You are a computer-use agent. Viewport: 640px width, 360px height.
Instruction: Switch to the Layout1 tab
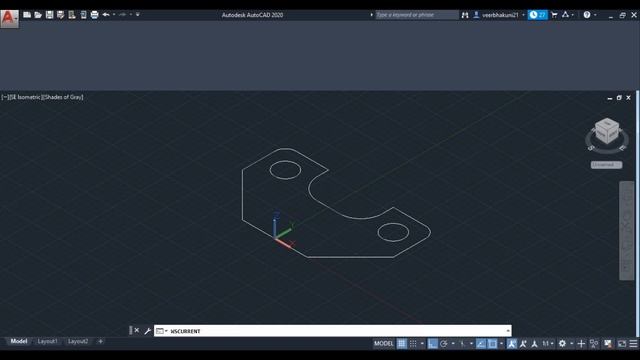pyautogui.click(x=47, y=341)
